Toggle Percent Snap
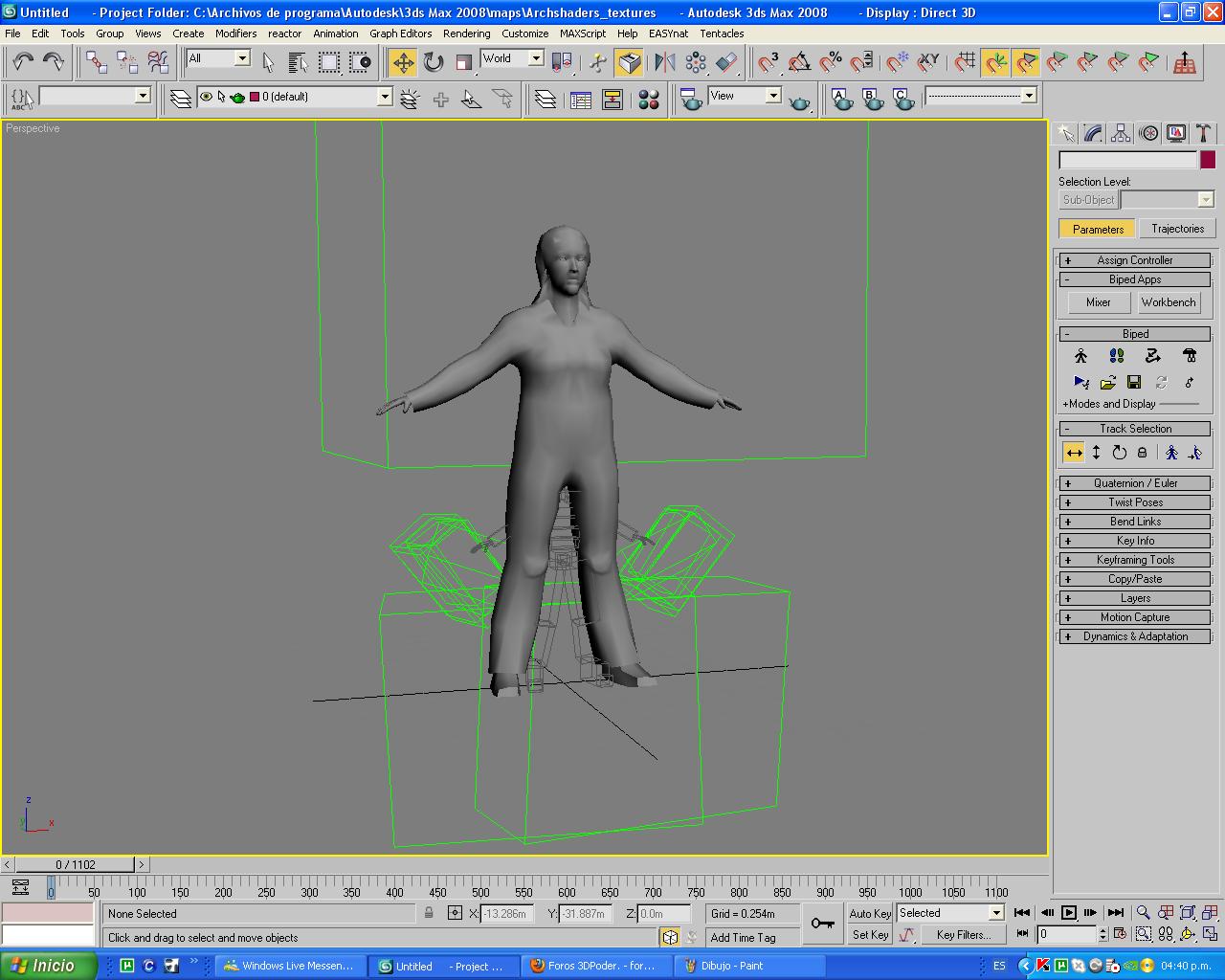Screen dimensions: 1225x980 (831, 62)
